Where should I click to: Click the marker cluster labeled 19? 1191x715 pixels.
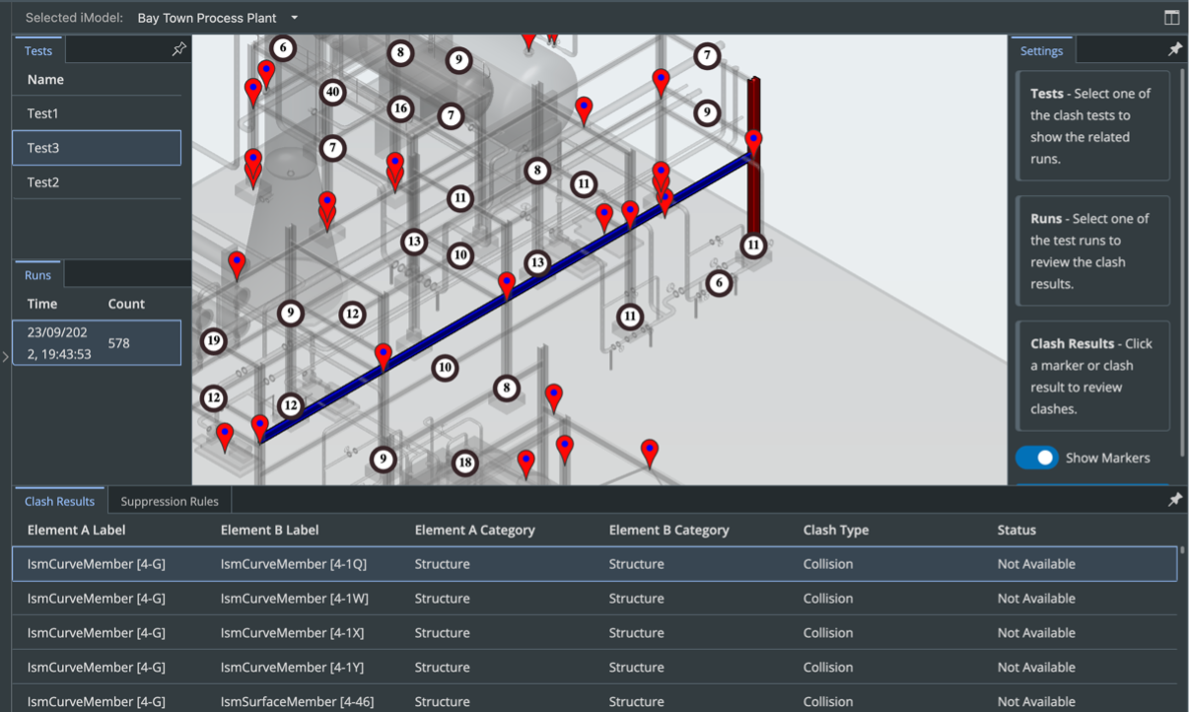[212, 341]
